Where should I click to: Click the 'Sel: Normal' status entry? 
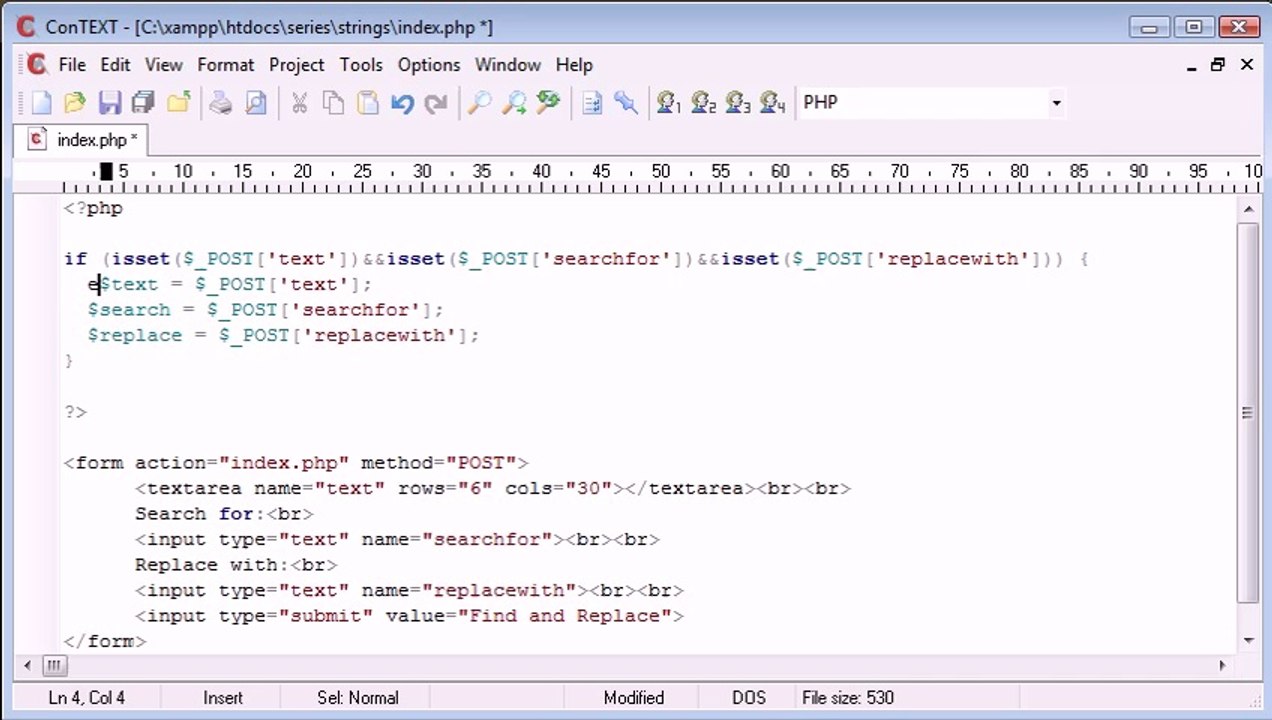(x=358, y=698)
